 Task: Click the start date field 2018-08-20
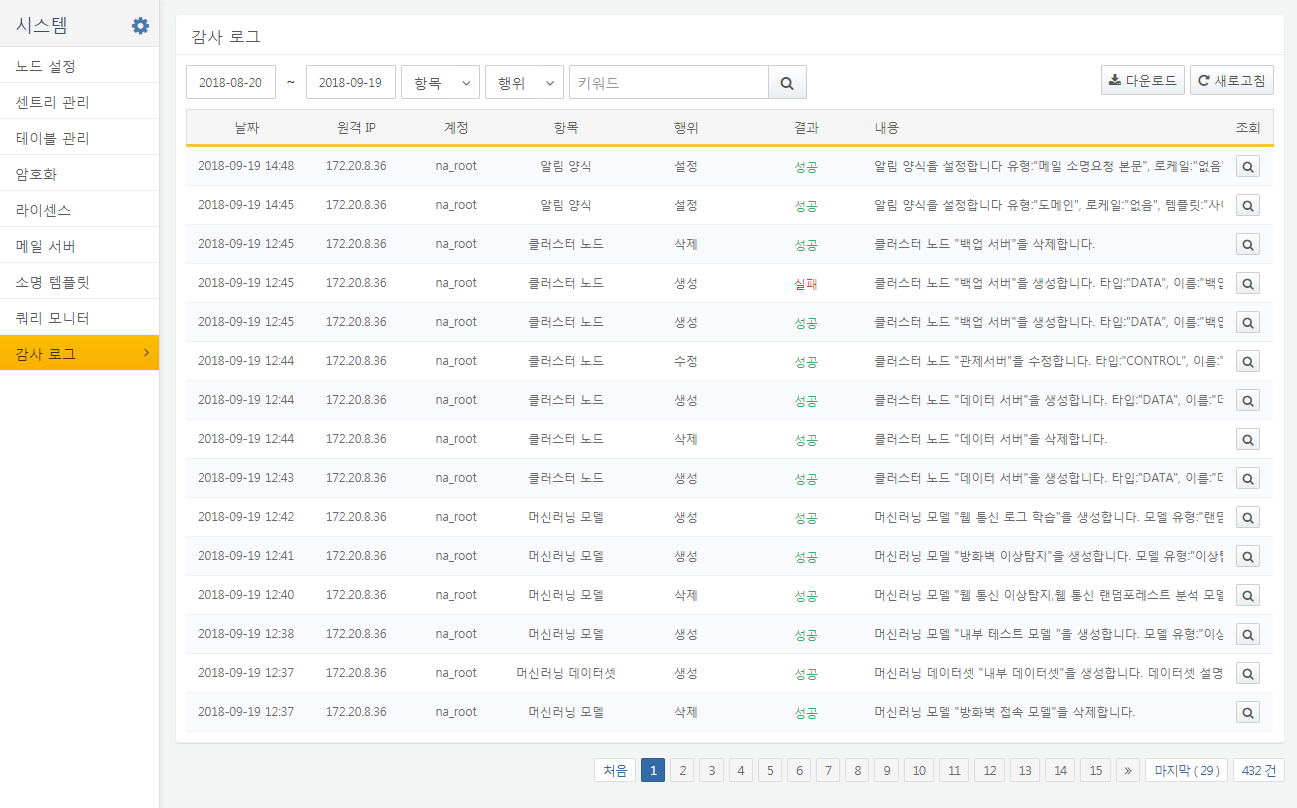click(231, 82)
